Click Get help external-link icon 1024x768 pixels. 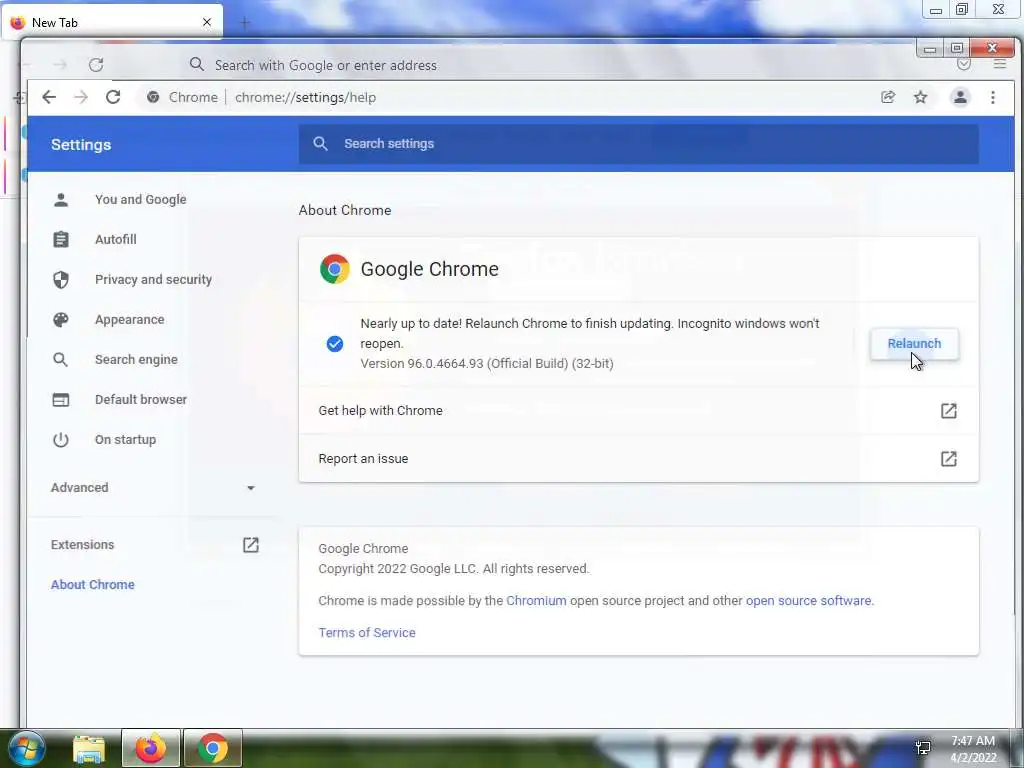(x=948, y=411)
